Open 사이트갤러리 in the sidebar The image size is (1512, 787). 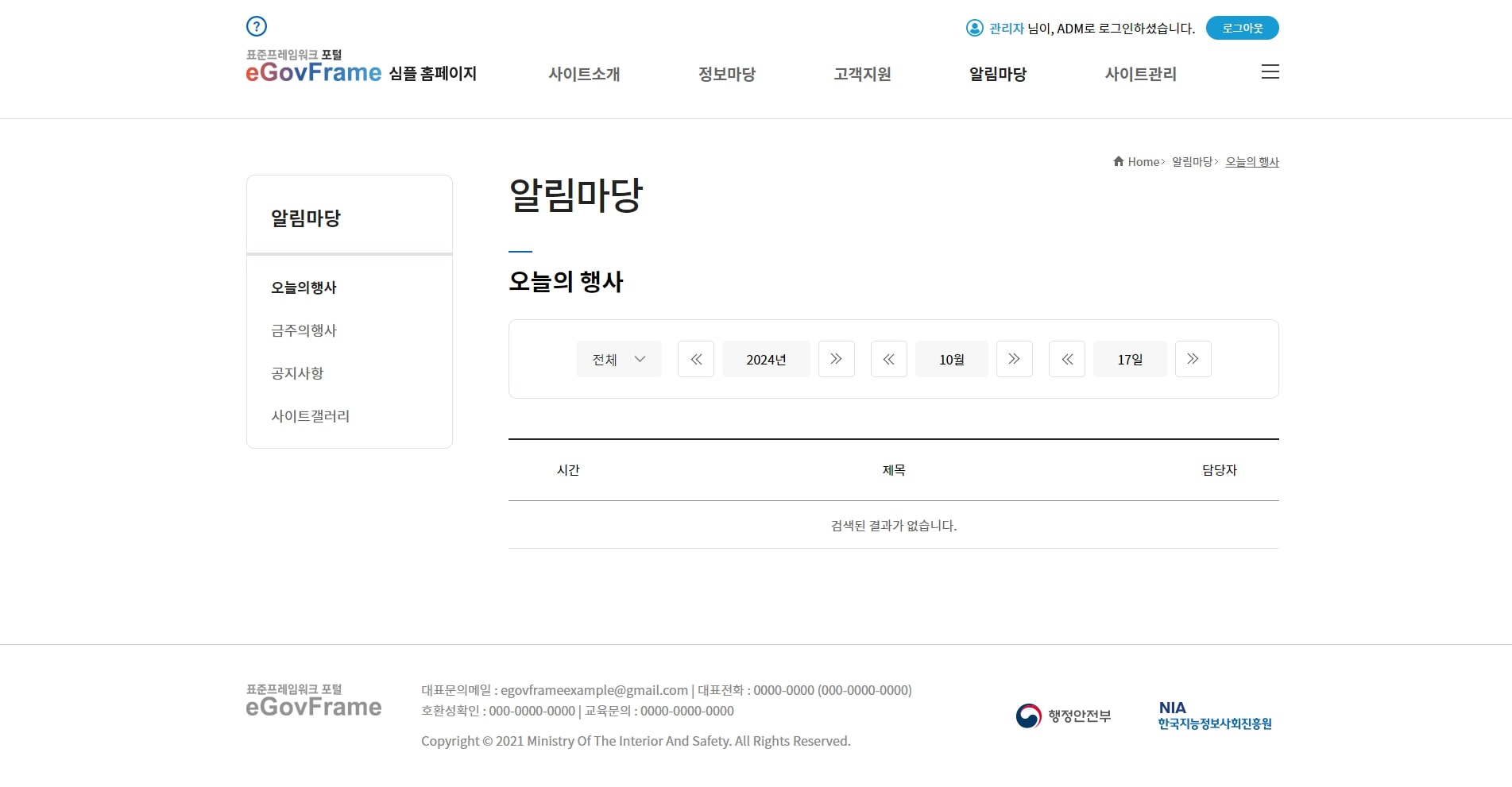pyautogui.click(x=310, y=416)
